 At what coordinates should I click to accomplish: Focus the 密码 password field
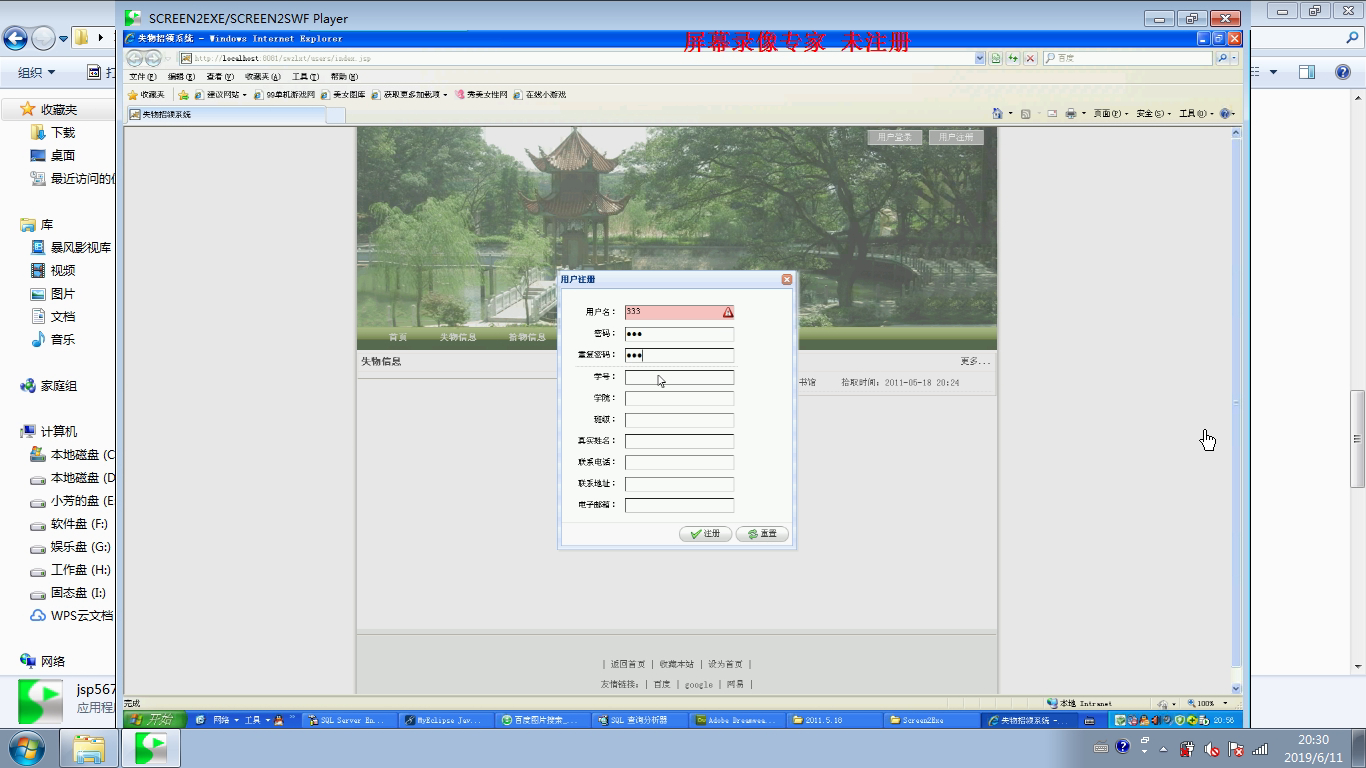pos(679,334)
